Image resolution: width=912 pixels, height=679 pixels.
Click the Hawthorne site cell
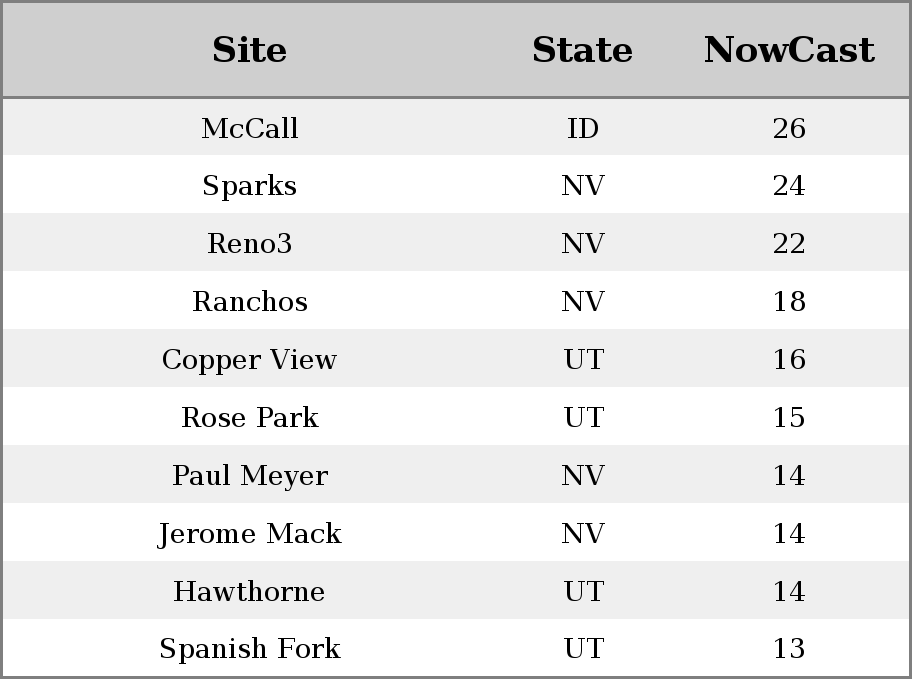click(249, 591)
